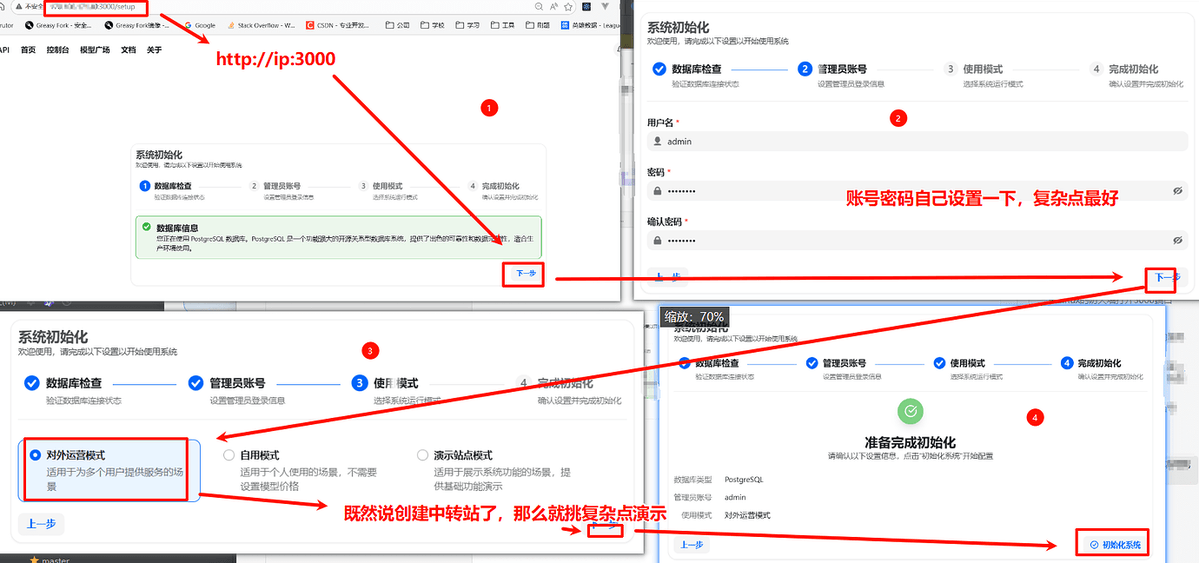Click the 确认密码 input field
The image size is (1199, 563).
(918, 240)
